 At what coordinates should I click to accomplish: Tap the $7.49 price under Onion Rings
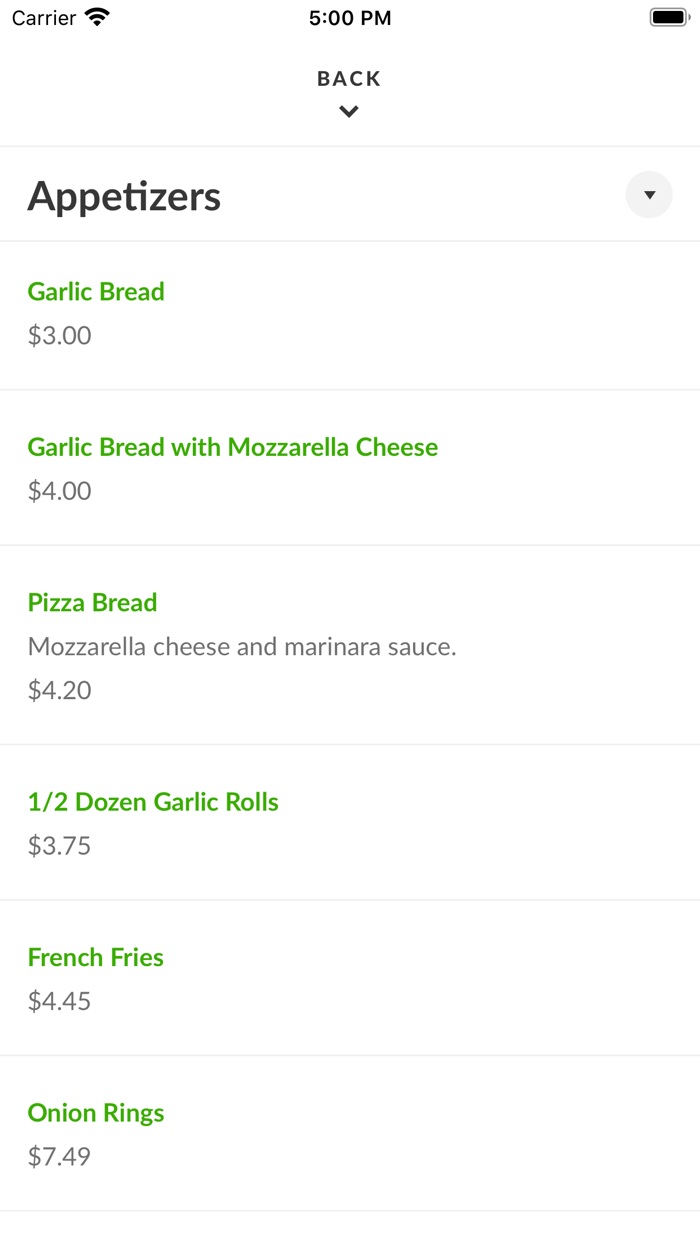pyautogui.click(x=59, y=1156)
